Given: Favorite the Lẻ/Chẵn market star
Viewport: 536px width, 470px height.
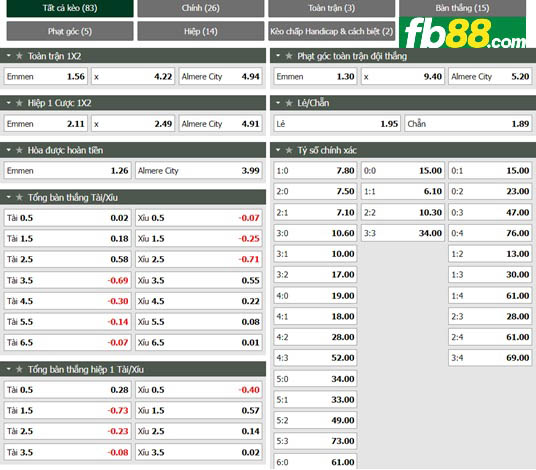Looking at the screenshot, I should click(289, 103).
